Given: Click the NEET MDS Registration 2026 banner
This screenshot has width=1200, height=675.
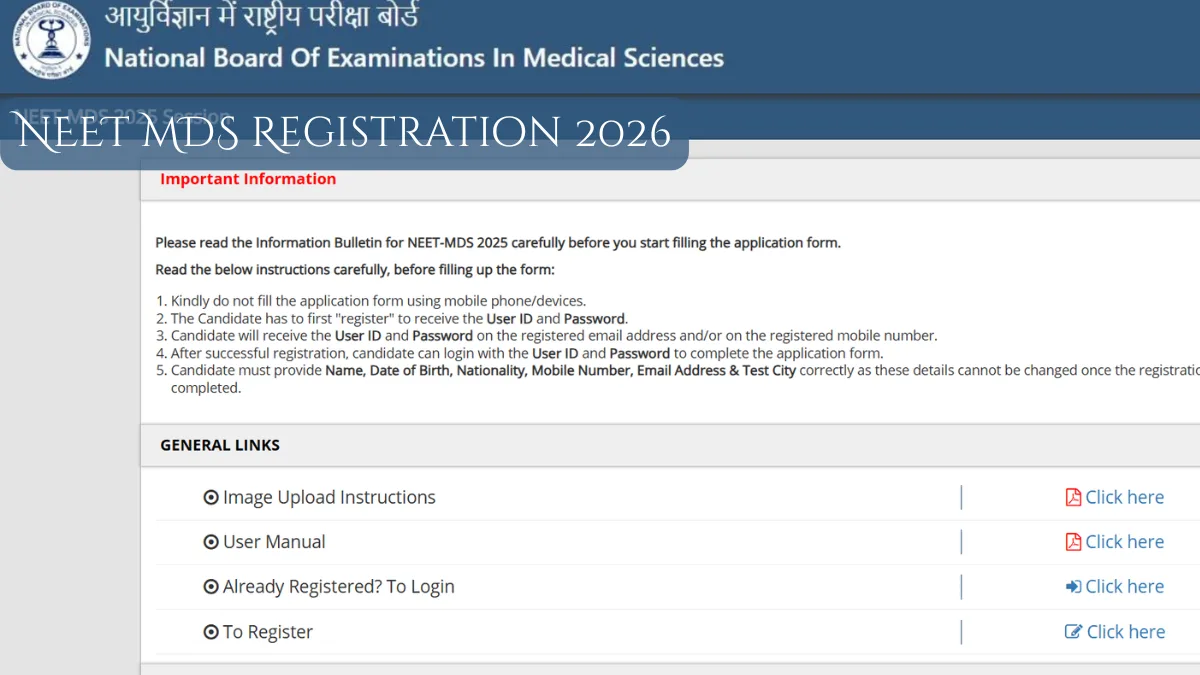Looking at the screenshot, I should 340,132.
